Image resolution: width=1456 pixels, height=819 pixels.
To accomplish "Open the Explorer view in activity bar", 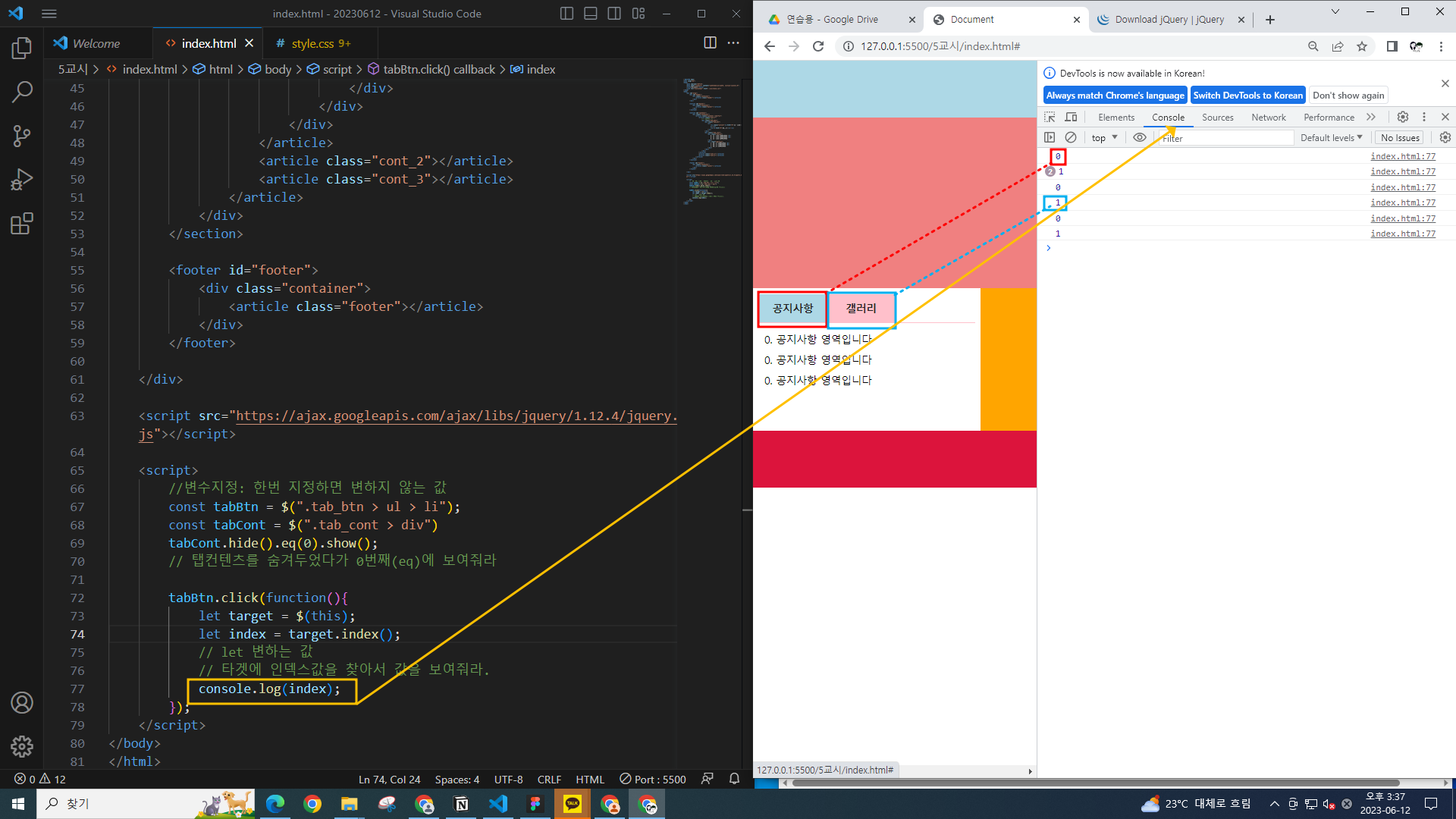I will (x=22, y=49).
